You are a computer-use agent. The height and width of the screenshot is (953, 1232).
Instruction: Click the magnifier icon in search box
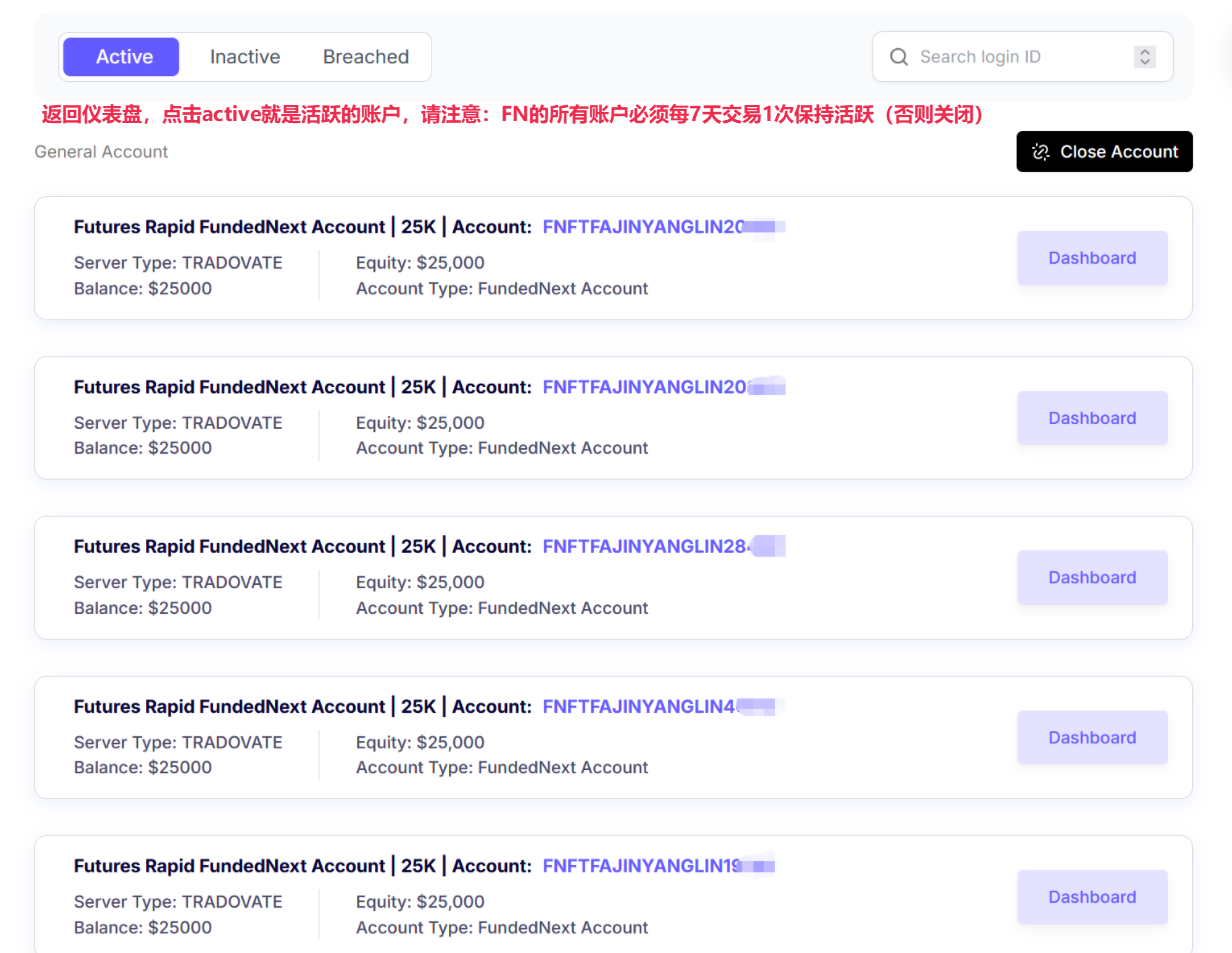click(900, 57)
